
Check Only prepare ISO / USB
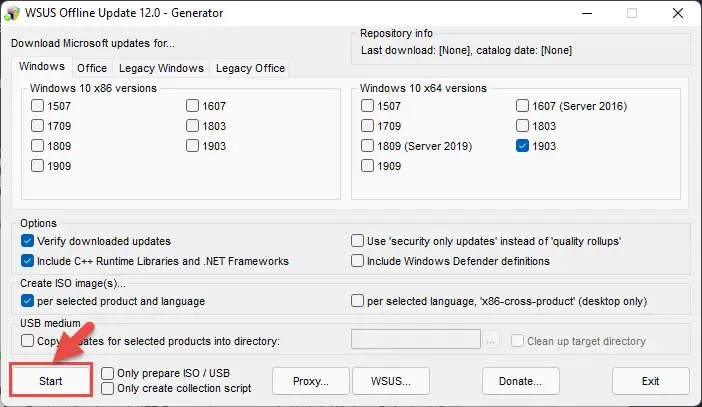click(107, 373)
